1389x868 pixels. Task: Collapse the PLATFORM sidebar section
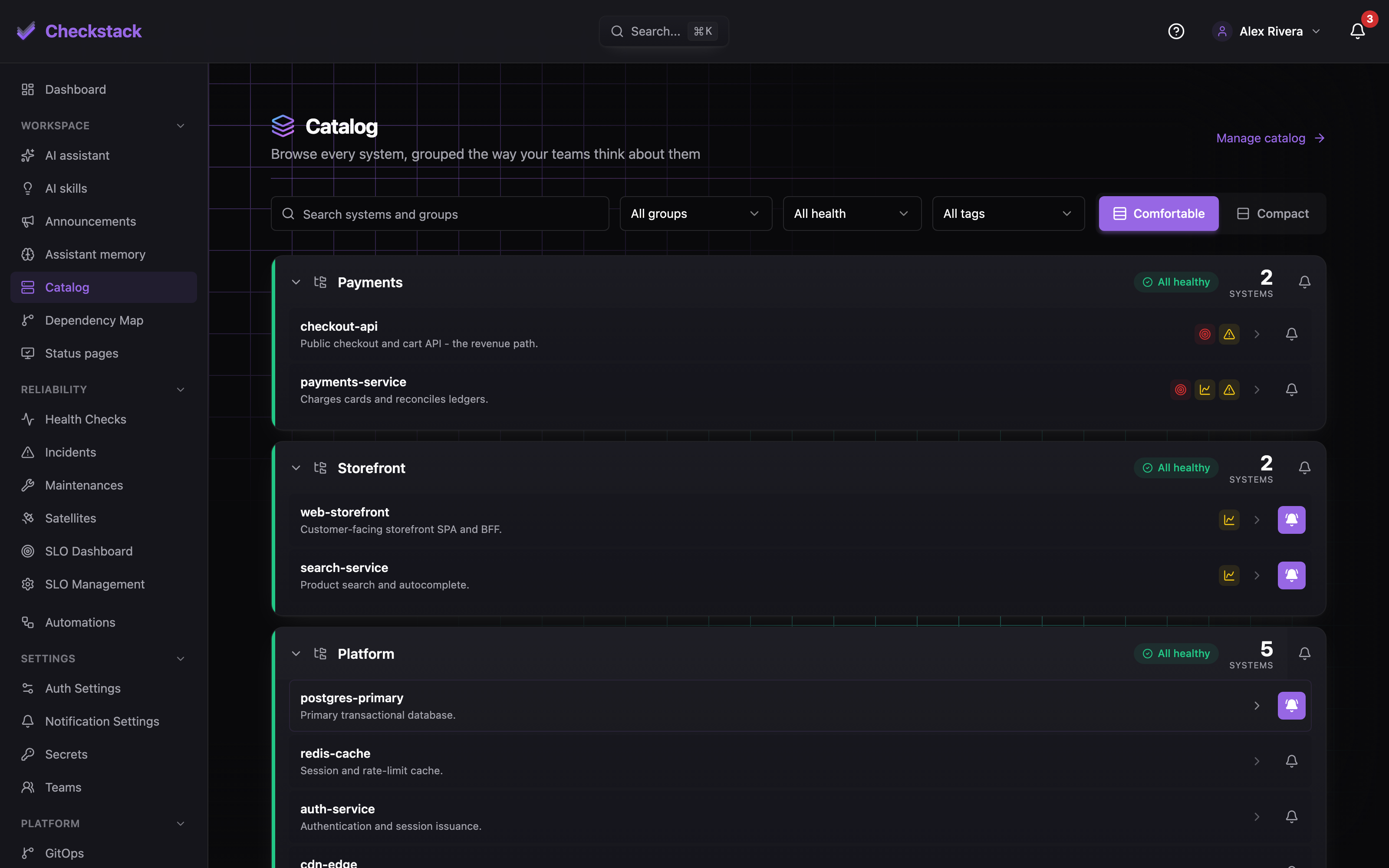(x=181, y=823)
